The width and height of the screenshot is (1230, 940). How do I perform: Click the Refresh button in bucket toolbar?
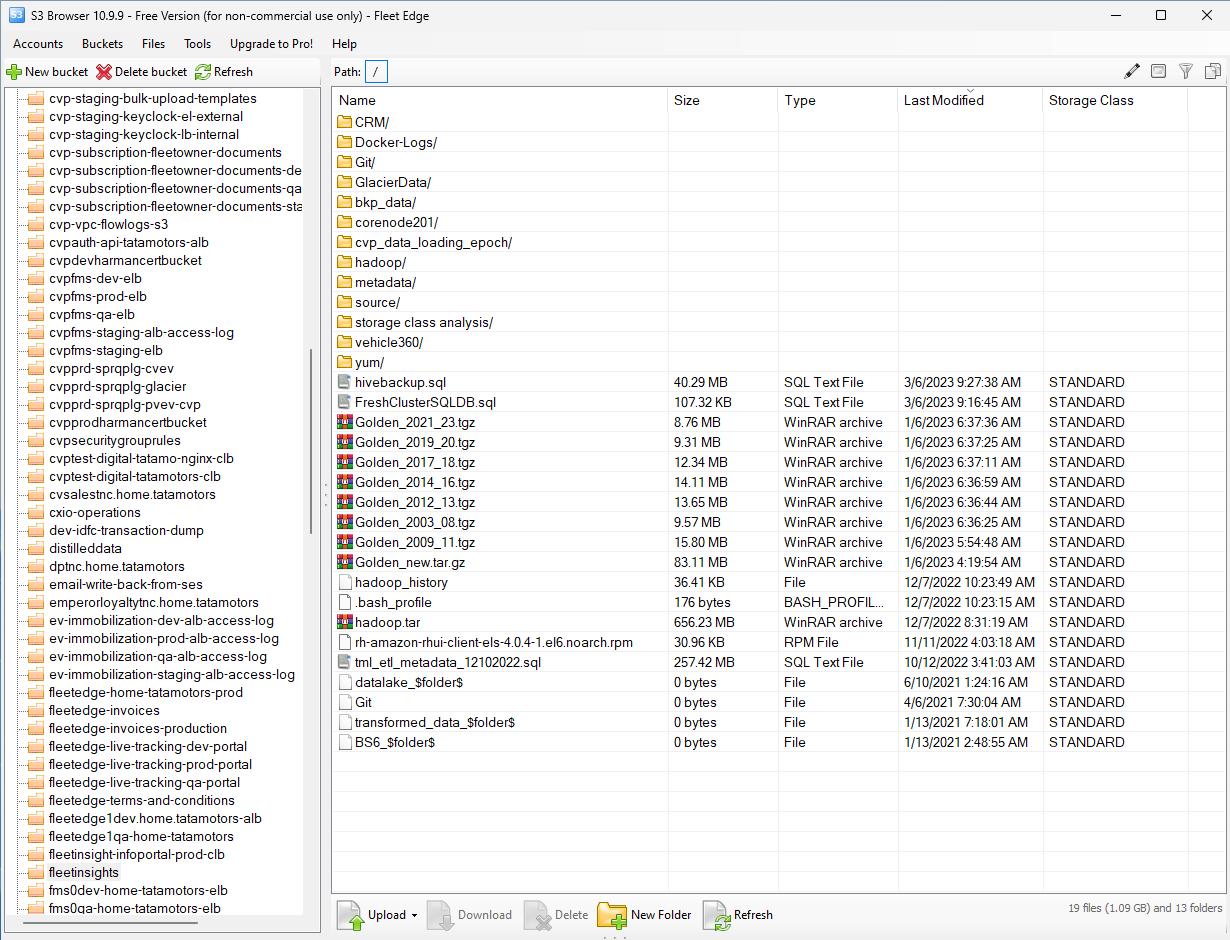tap(224, 72)
